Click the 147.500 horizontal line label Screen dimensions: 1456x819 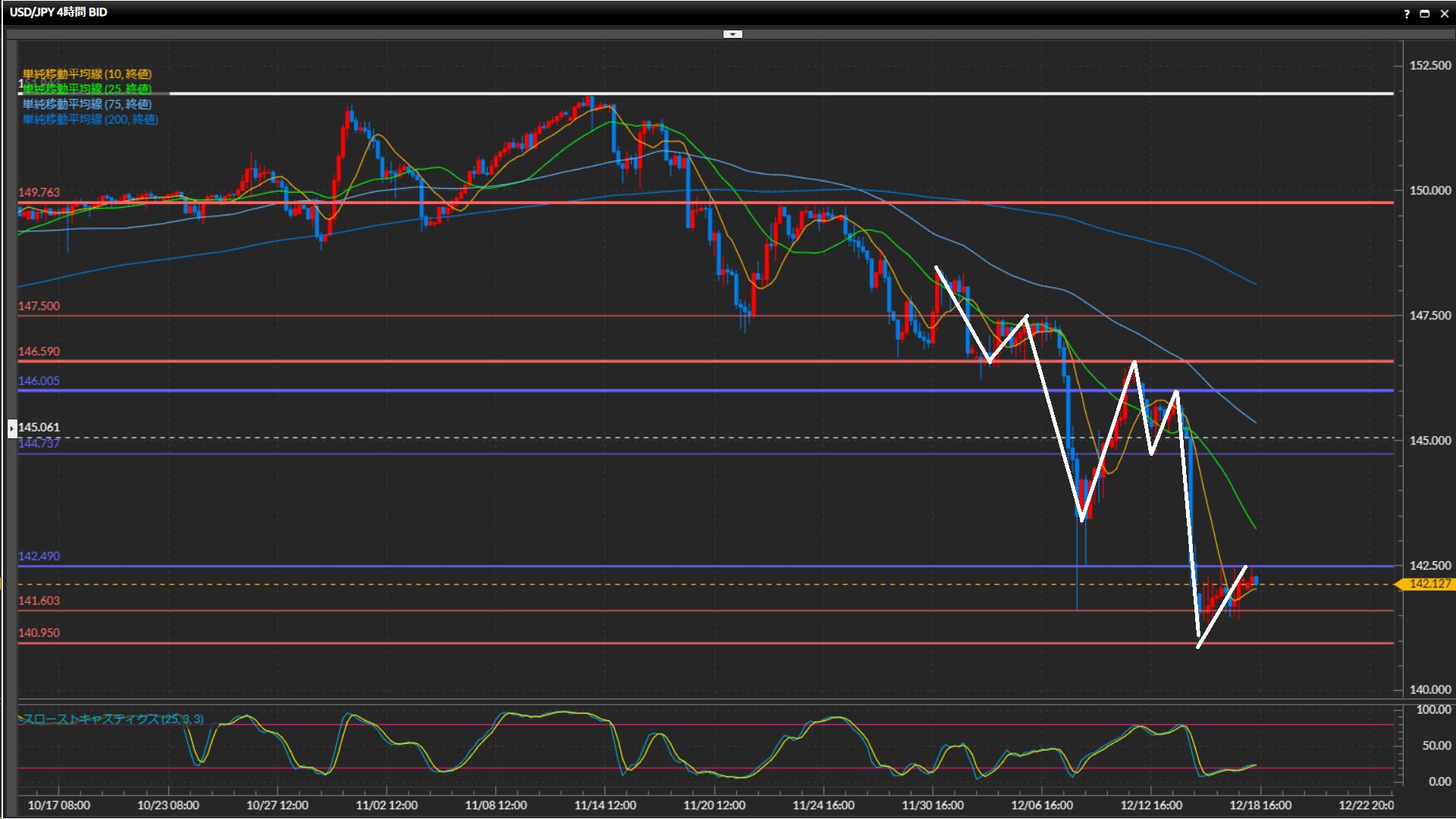(39, 306)
